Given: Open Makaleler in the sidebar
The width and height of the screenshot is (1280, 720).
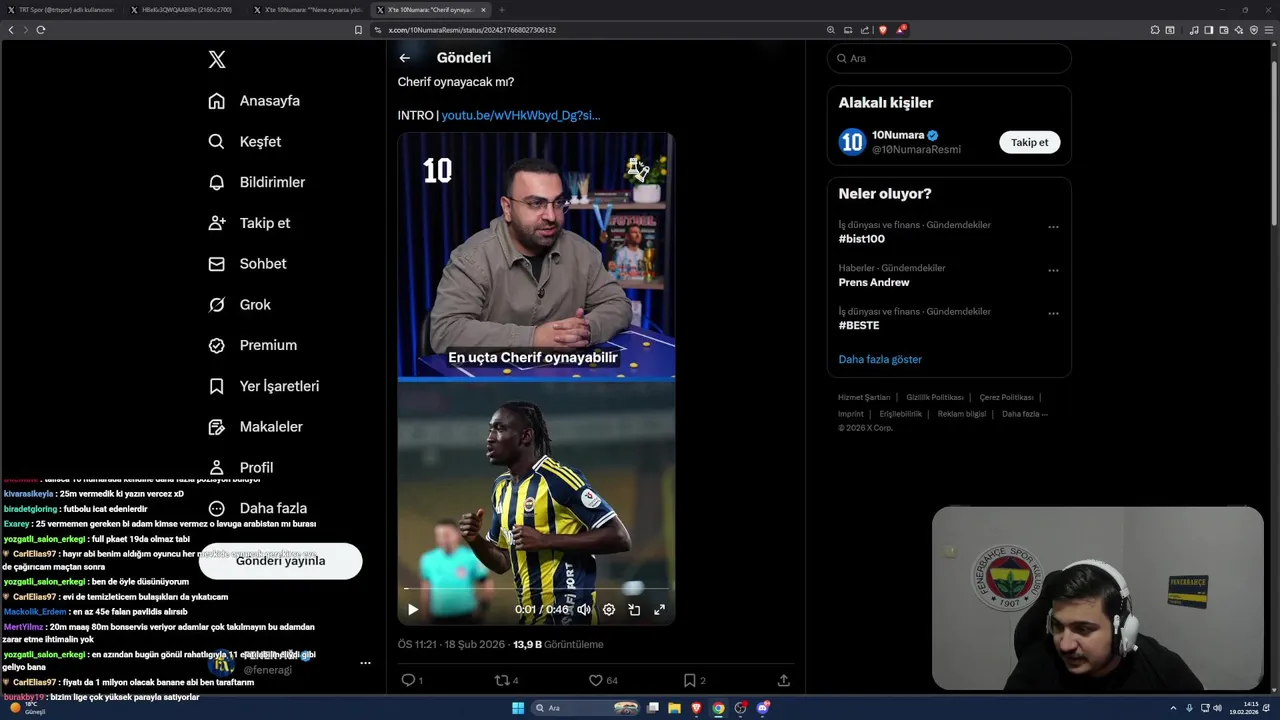Looking at the screenshot, I should 255,427.
